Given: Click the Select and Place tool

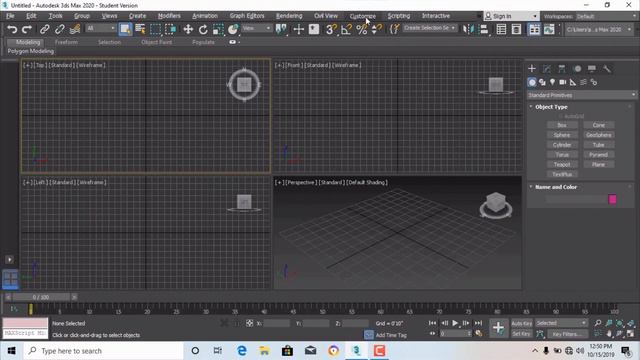Looking at the screenshot, I should tap(233, 29).
